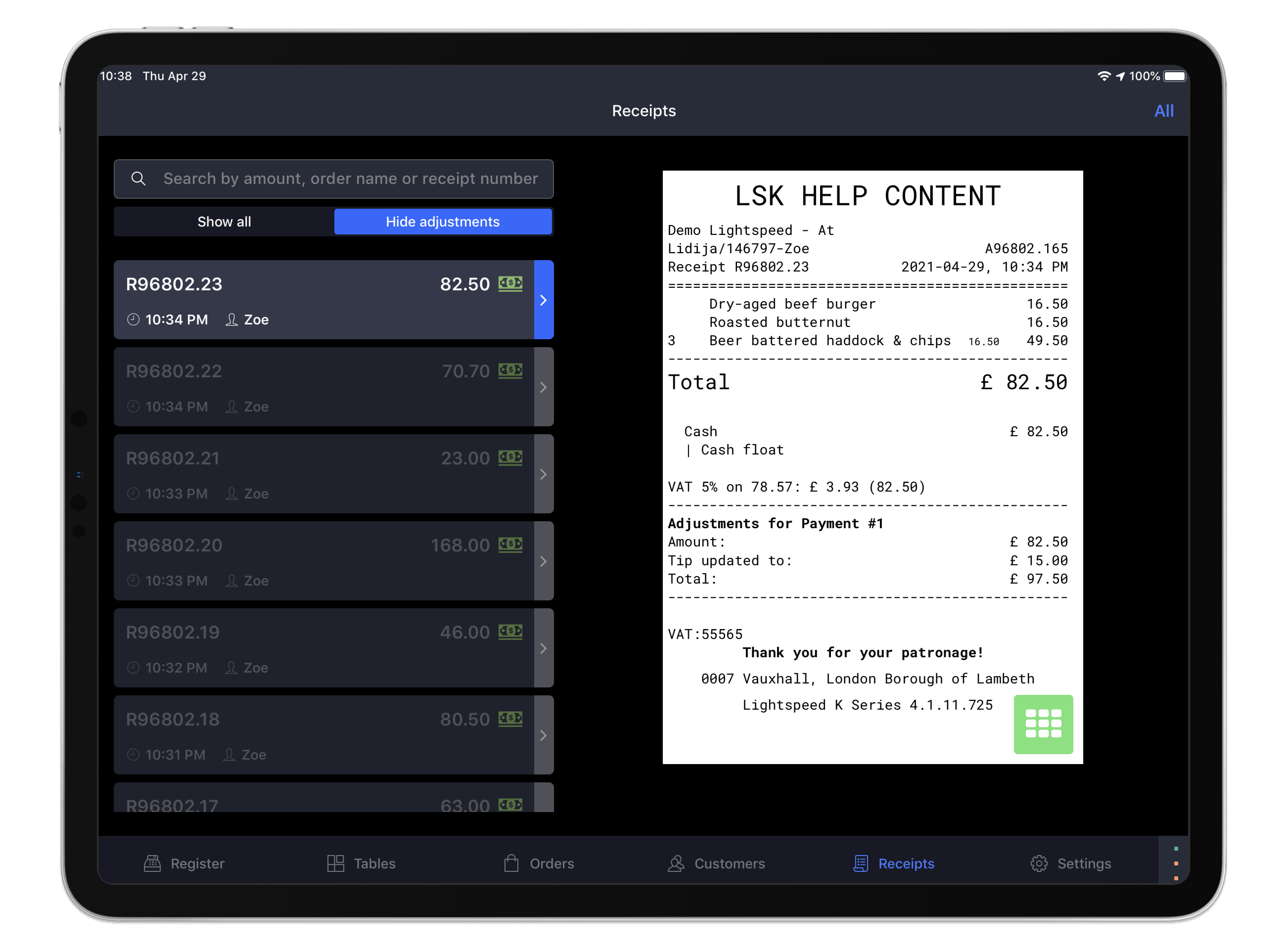Click cash icon on receipt R96802.21
This screenshot has width=1288, height=952.
click(x=511, y=458)
